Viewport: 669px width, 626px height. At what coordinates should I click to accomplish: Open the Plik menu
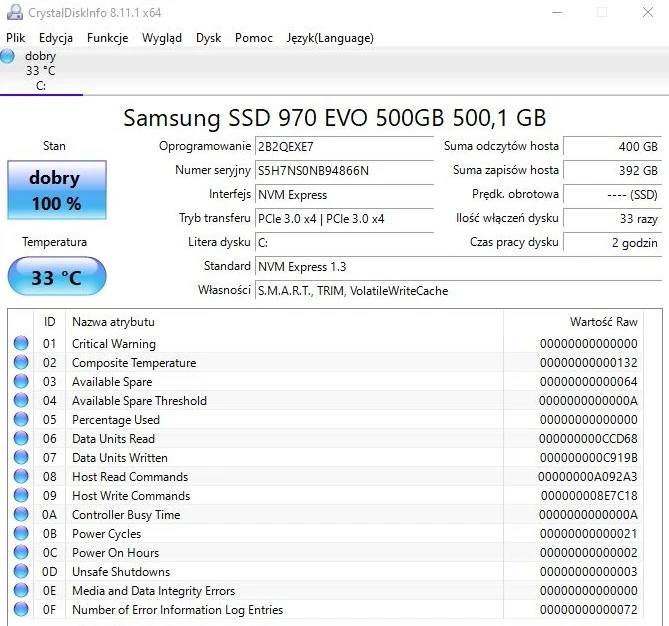[15, 38]
